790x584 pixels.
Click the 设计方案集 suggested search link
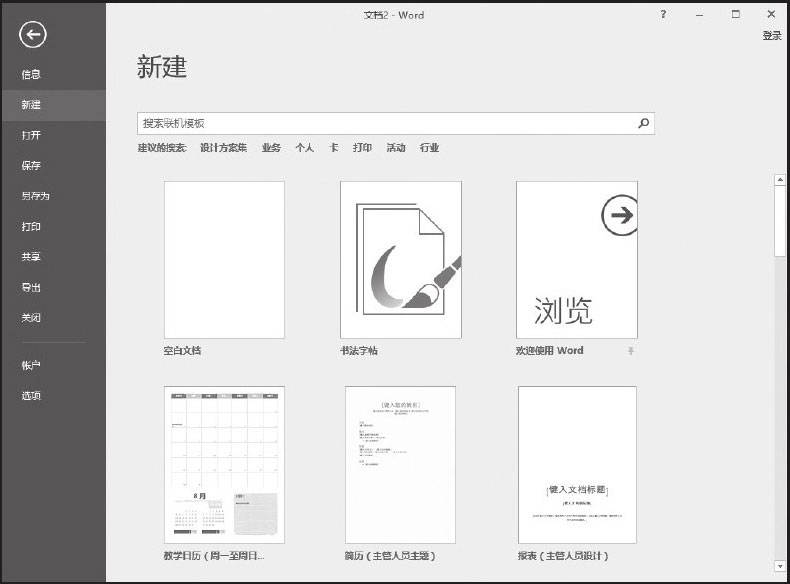pos(223,148)
